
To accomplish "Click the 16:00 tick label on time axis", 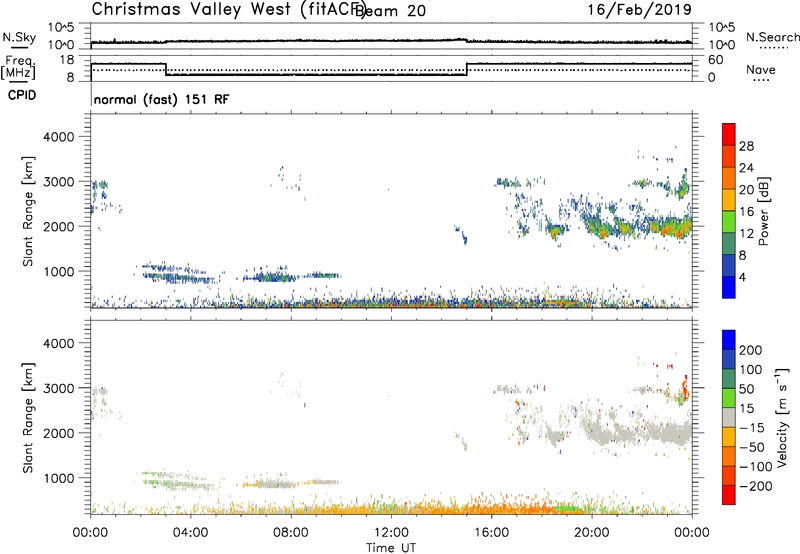I will point(491,533).
